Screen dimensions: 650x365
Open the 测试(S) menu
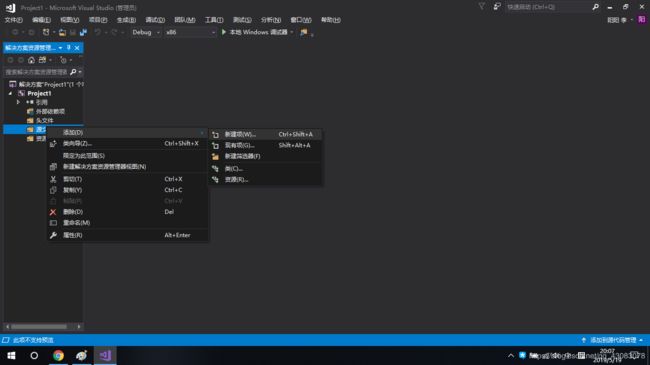tap(242, 20)
